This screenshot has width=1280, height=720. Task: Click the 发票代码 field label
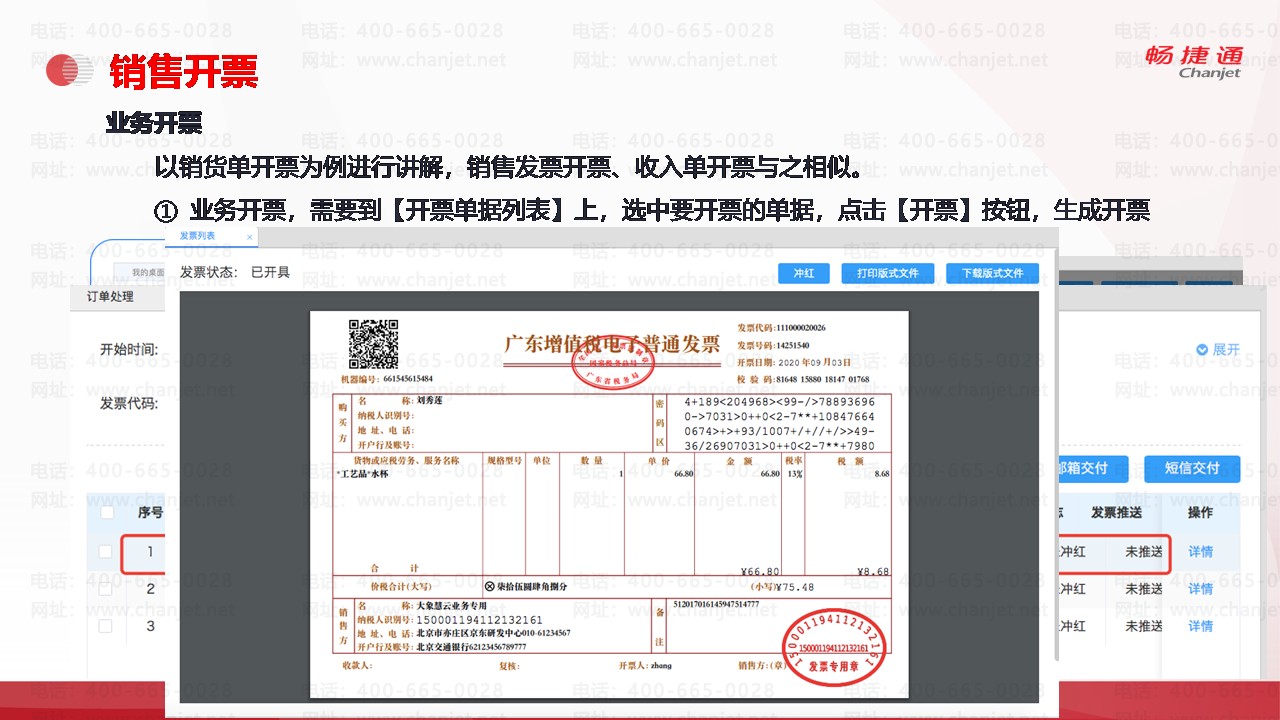tap(129, 403)
